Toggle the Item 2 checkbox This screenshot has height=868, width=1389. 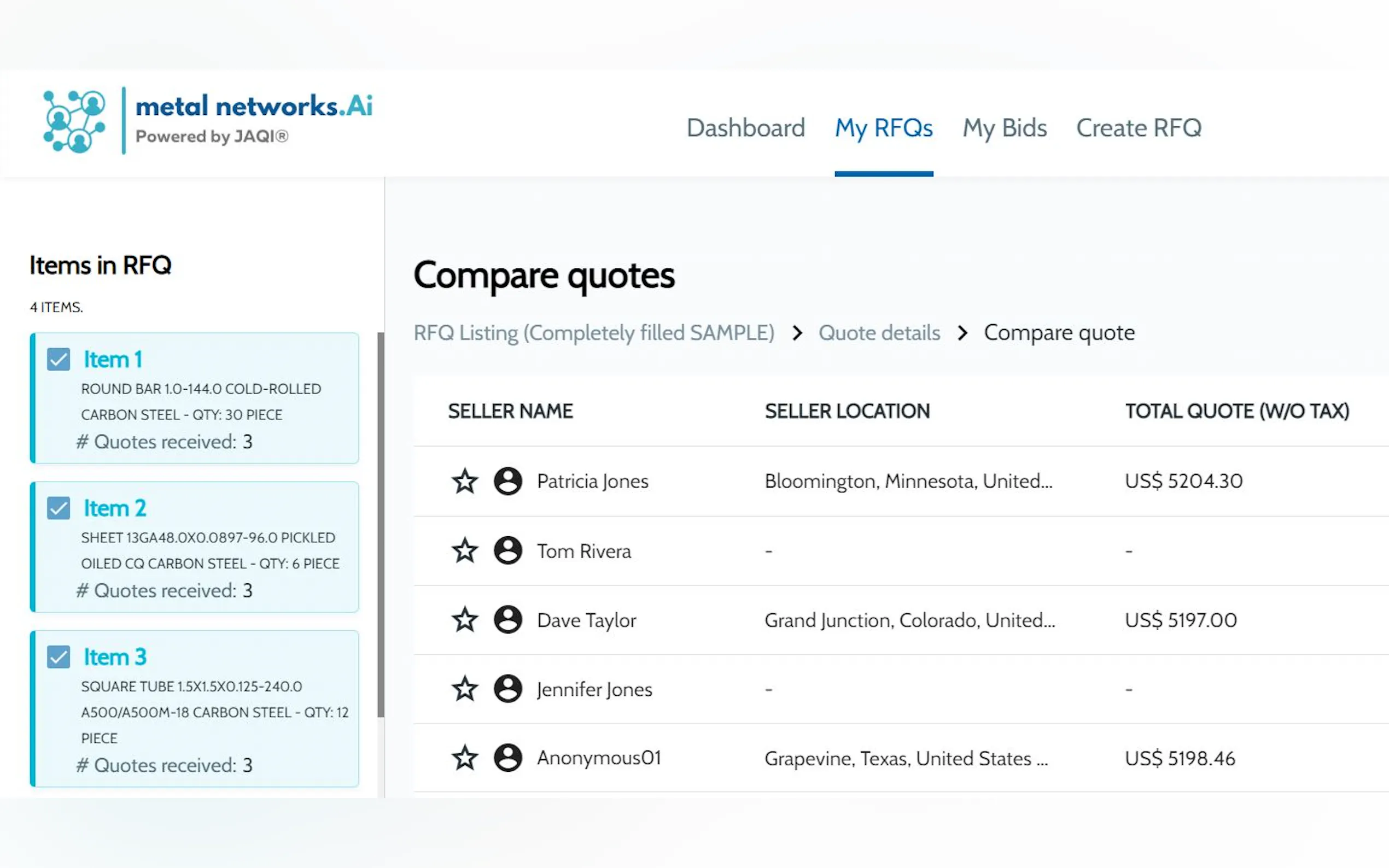pyautogui.click(x=59, y=508)
